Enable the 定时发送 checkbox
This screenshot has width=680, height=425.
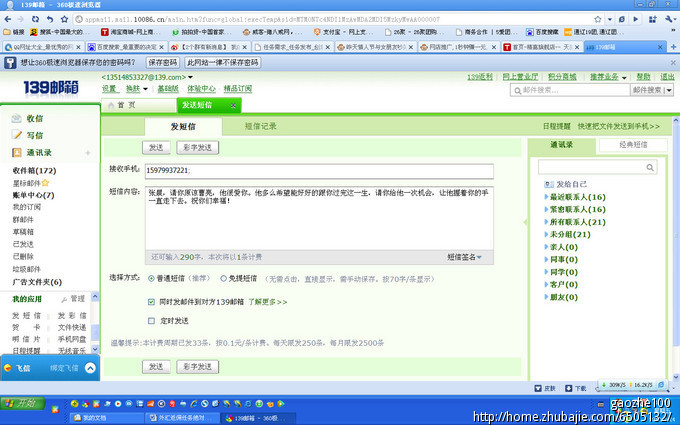151,321
